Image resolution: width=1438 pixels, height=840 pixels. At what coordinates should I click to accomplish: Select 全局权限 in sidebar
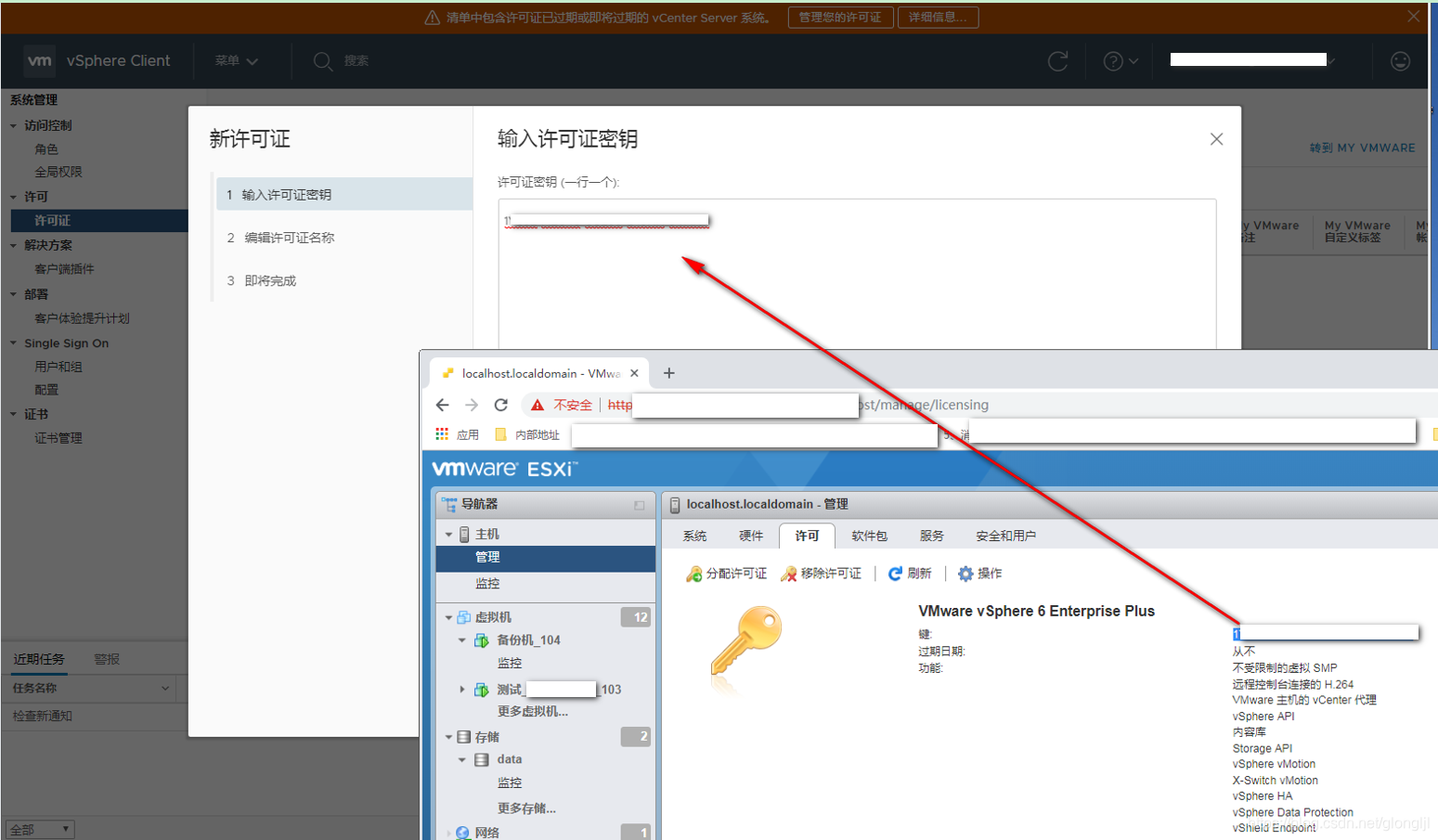click(58, 172)
